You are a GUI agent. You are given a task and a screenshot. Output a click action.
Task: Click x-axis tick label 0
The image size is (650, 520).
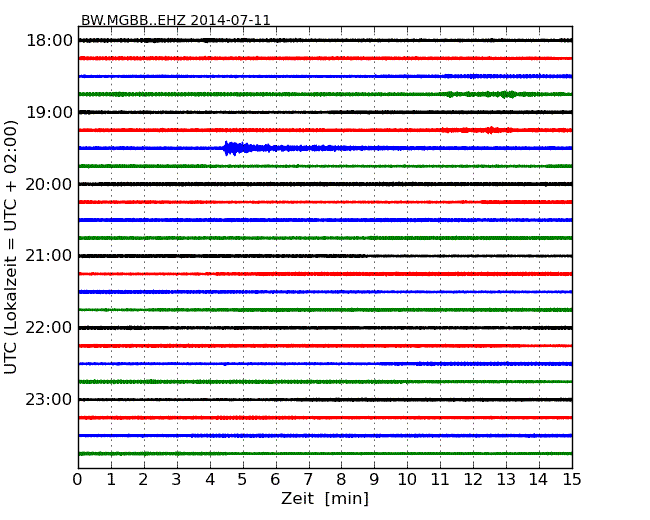click(78, 480)
